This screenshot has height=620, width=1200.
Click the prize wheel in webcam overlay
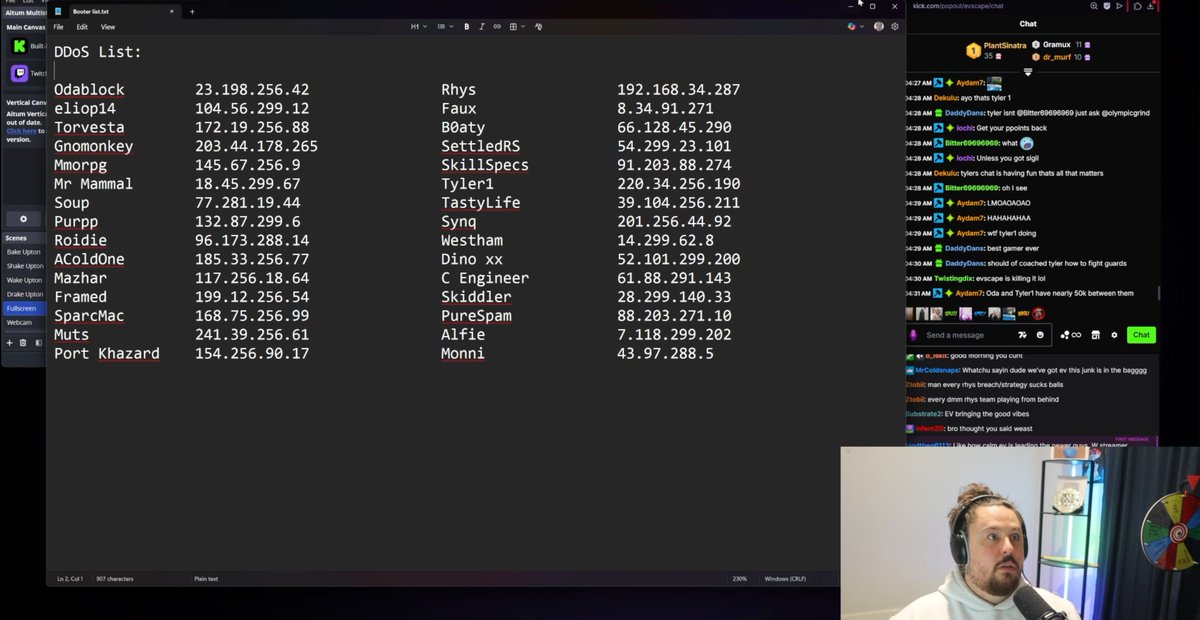point(1170,532)
